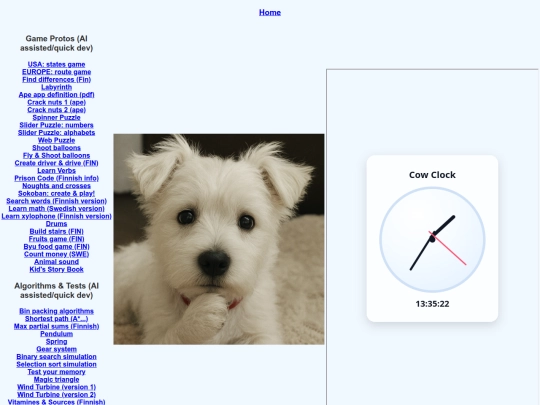Screen dimensions: 540x405
Task: Open the Pendulum link
Action: pos(56,334)
